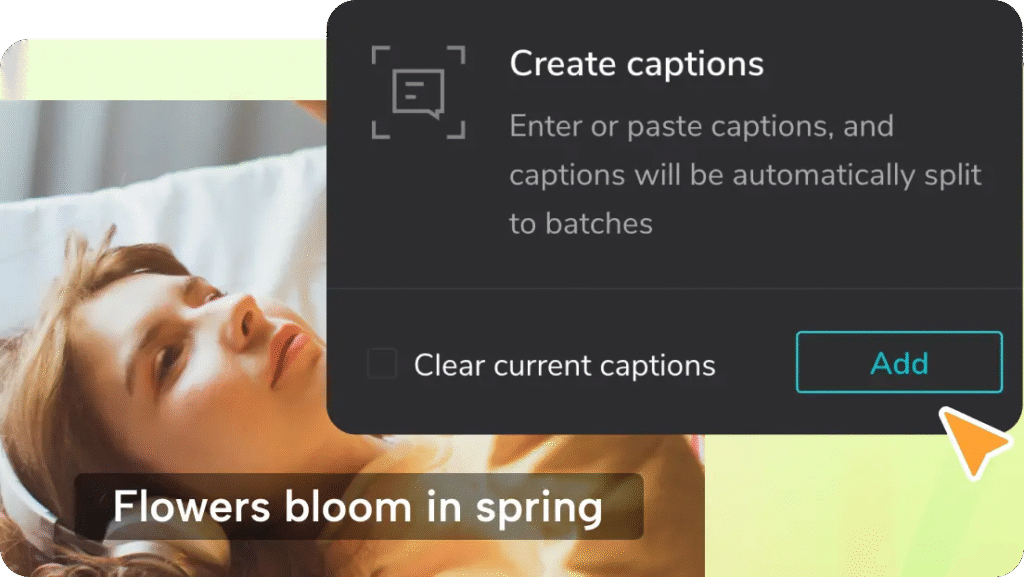Click the "to batches" description text
The height and width of the screenshot is (577, 1024).
581,224
